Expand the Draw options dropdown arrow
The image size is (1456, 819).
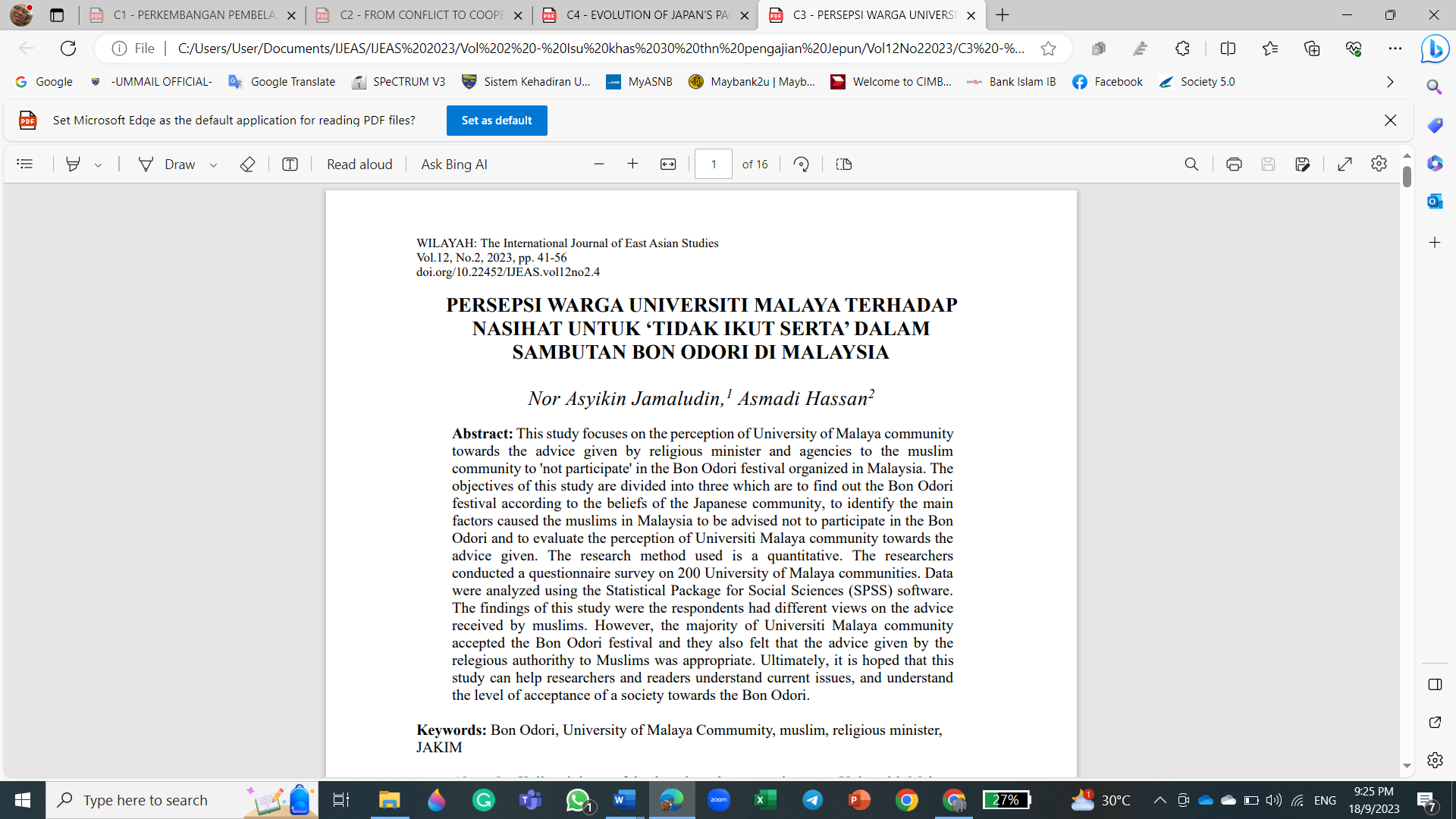(x=214, y=165)
